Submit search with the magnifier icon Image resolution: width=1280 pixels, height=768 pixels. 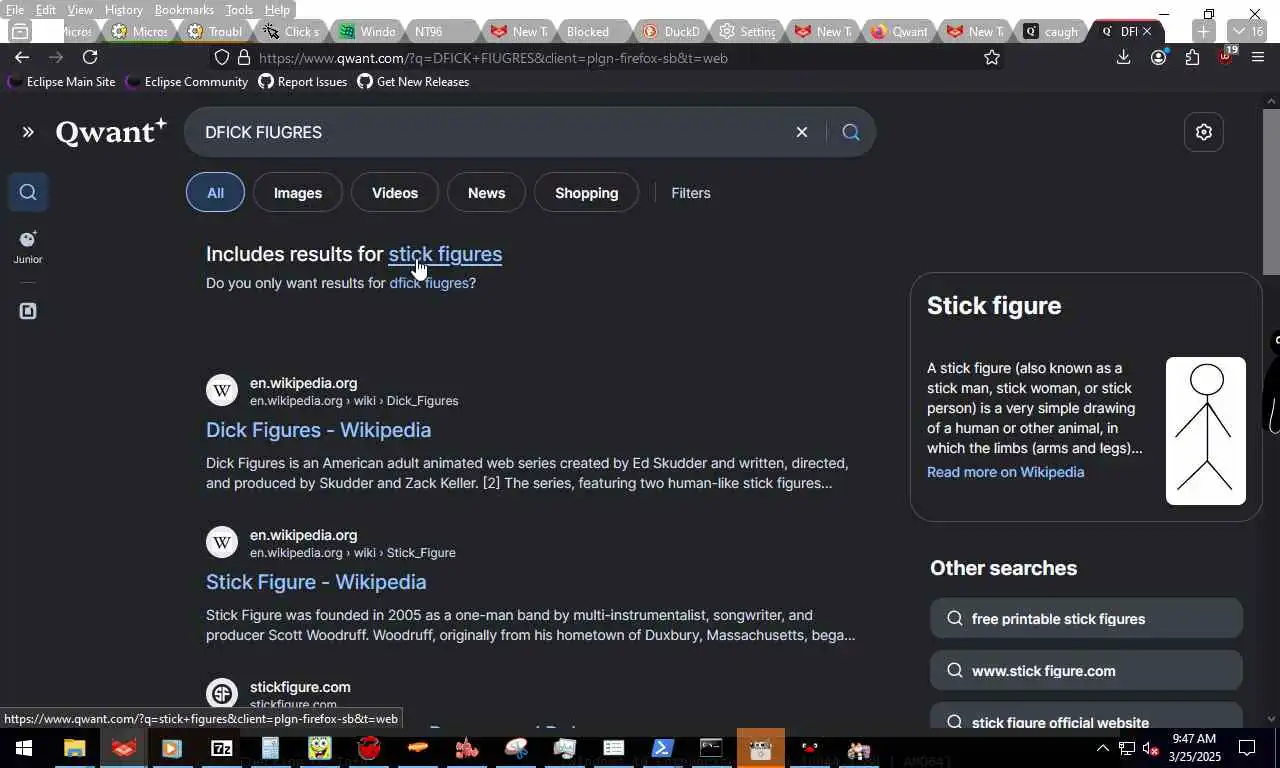pos(851,132)
